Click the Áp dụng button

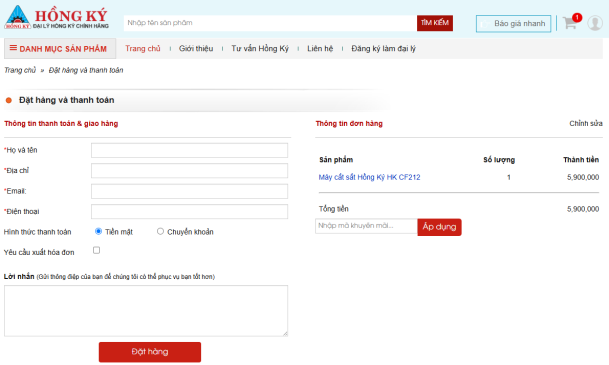439,227
